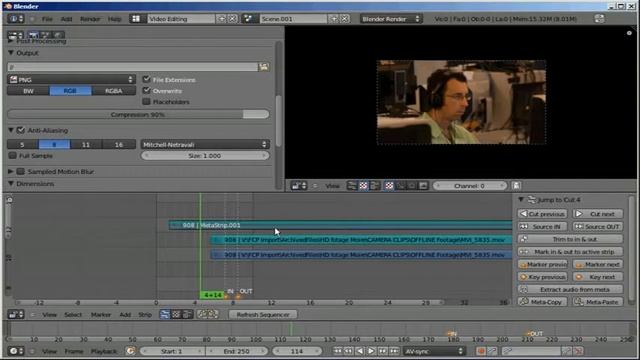Jump to the end frame
The image size is (640, 360).
tap(394, 351)
